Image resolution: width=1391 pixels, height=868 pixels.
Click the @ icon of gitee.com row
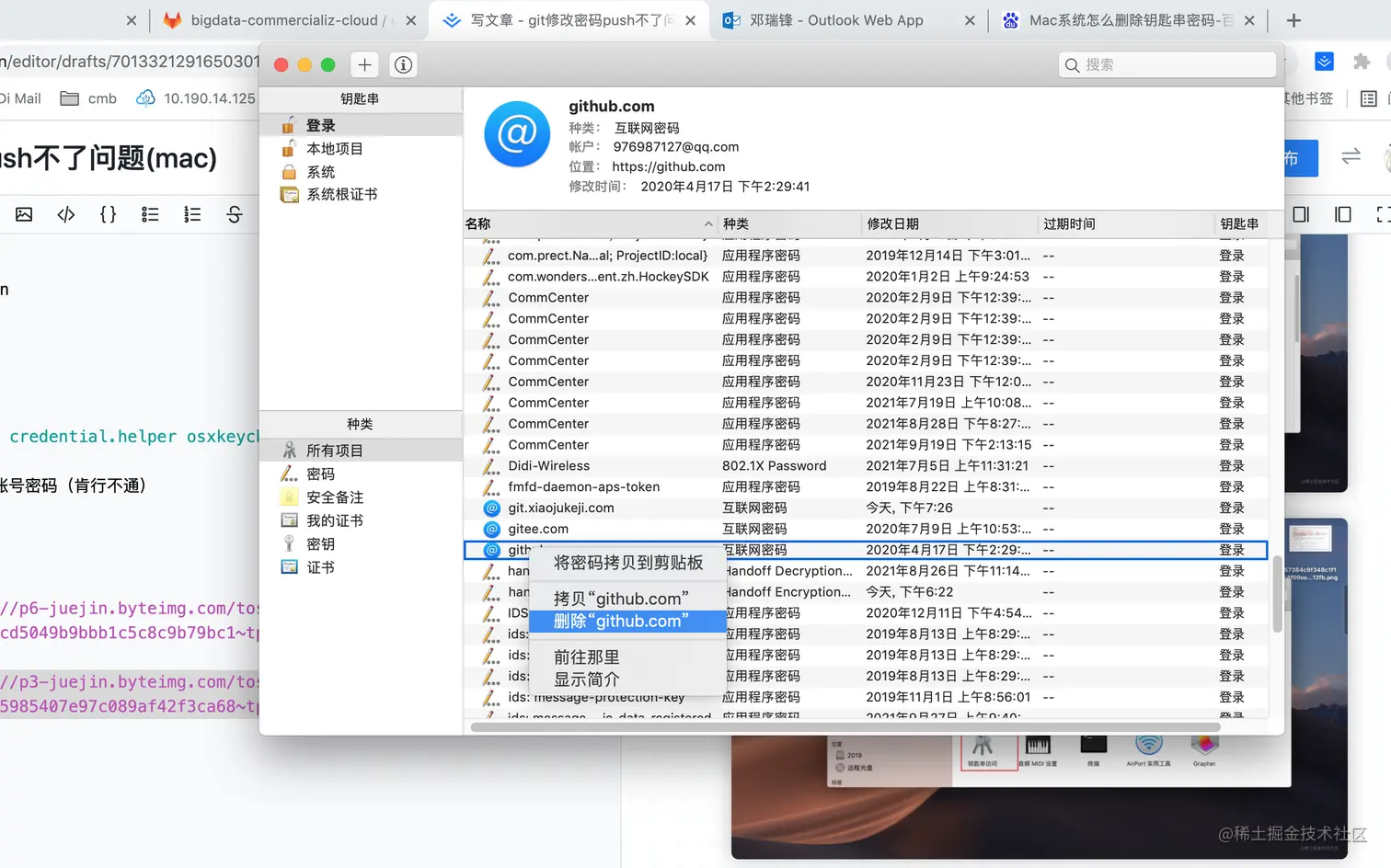pyautogui.click(x=492, y=529)
